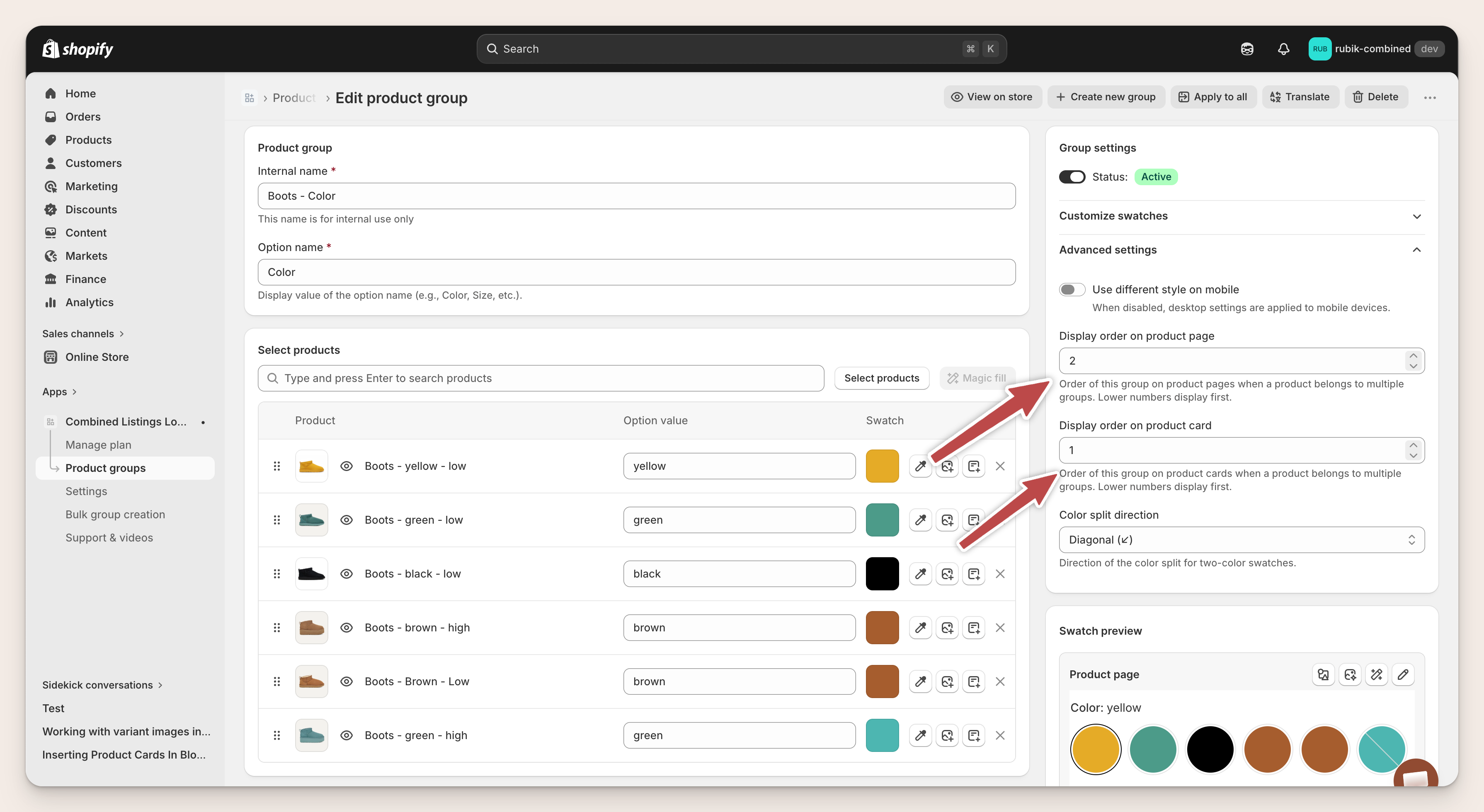Image resolution: width=1484 pixels, height=812 pixels.
Task: Click the custom swatch icon for black boots
Action: tap(974, 574)
